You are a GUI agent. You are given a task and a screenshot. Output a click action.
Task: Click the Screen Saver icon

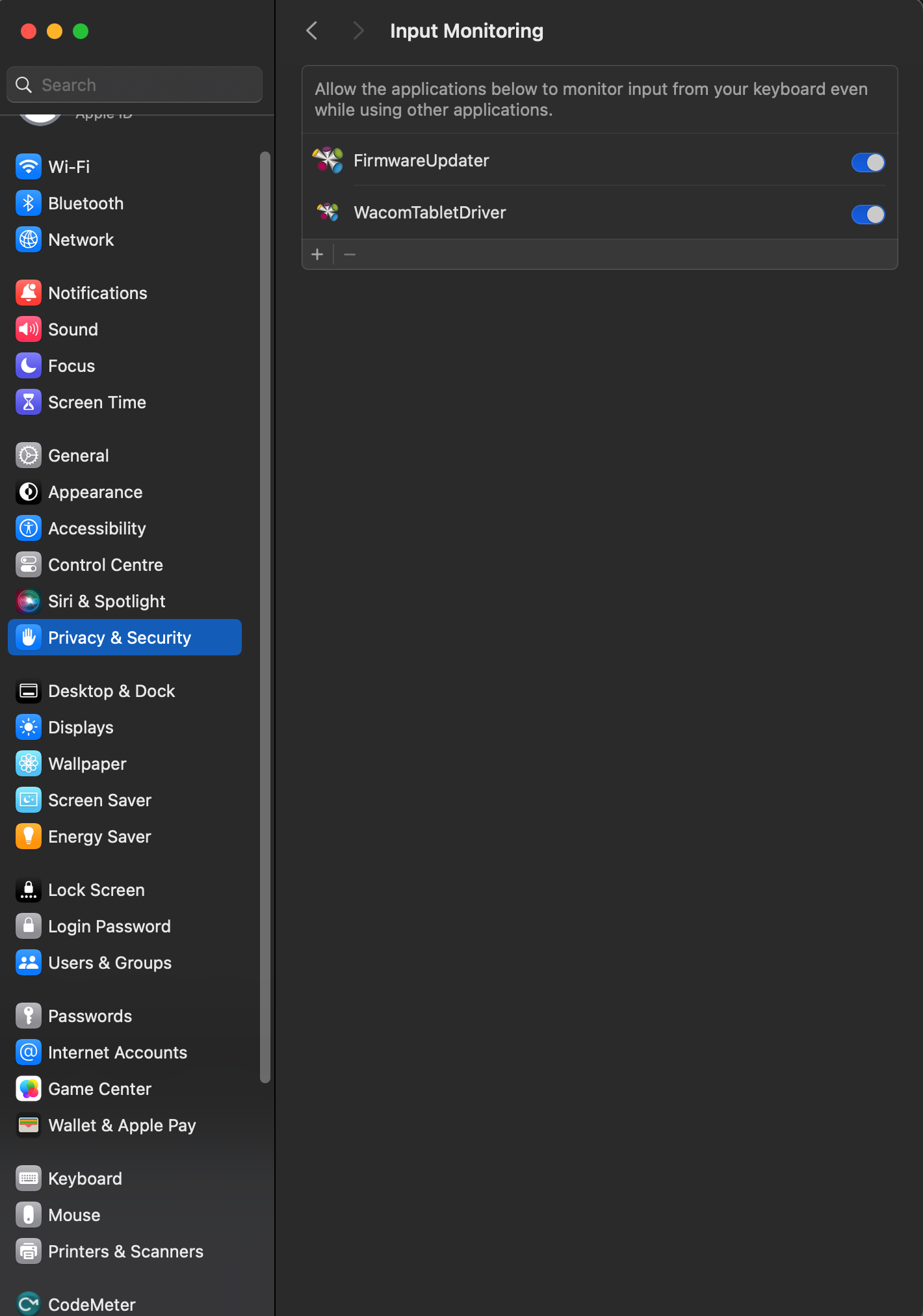29,800
